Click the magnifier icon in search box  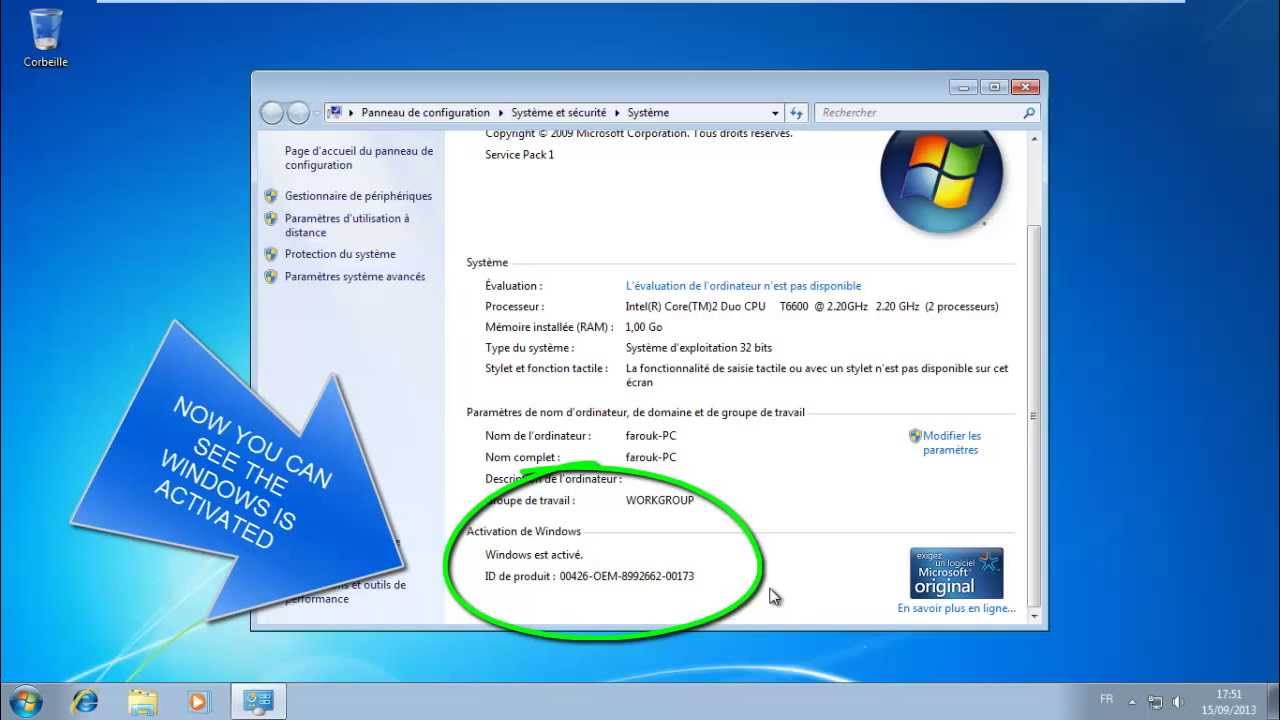(1029, 113)
